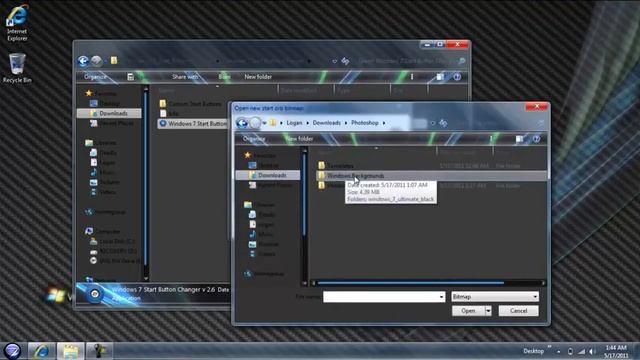Viewport: 640px width, 360px height.
Task: Click Computer in rear Explorer's navigation pane
Action: pos(103,231)
